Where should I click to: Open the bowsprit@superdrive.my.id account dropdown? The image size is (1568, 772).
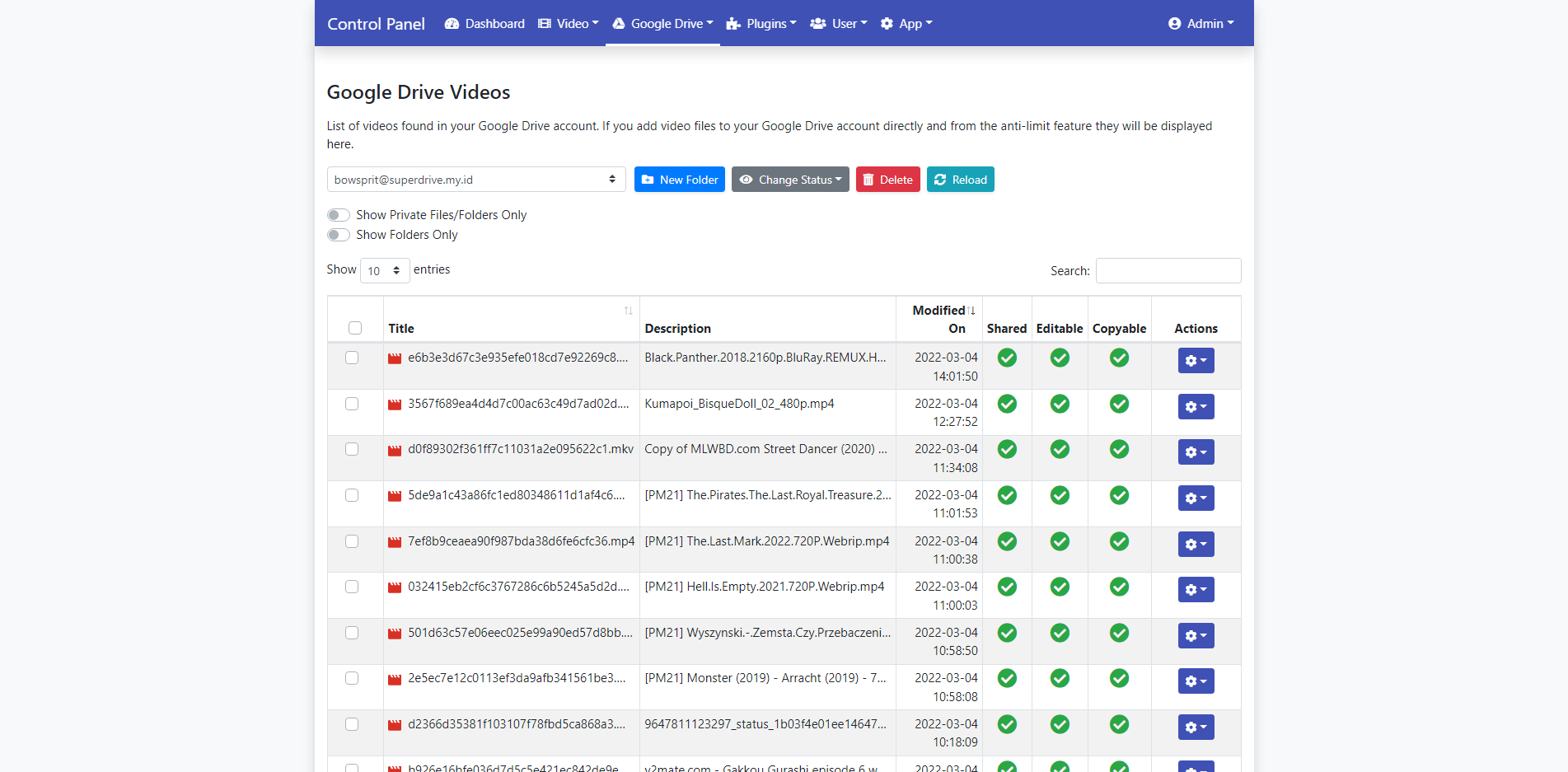pyautogui.click(x=476, y=180)
